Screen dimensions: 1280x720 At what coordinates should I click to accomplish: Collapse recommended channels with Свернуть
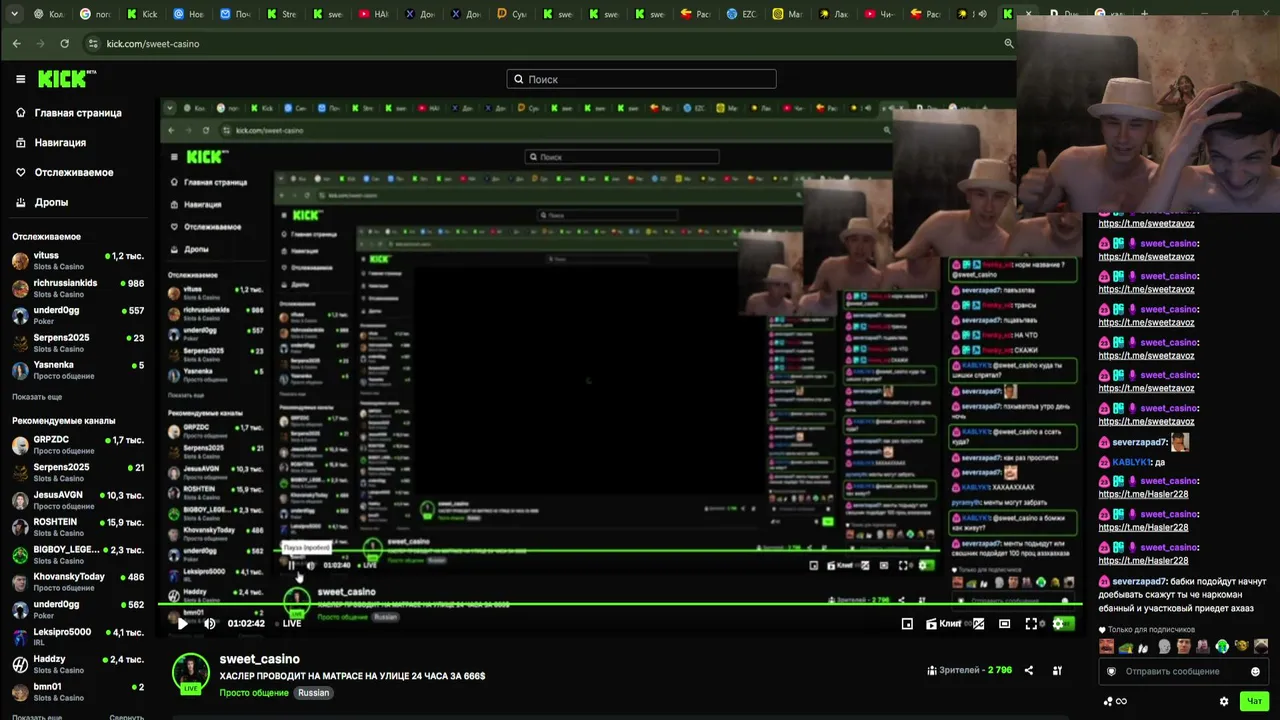pyautogui.click(x=126, y=716)
